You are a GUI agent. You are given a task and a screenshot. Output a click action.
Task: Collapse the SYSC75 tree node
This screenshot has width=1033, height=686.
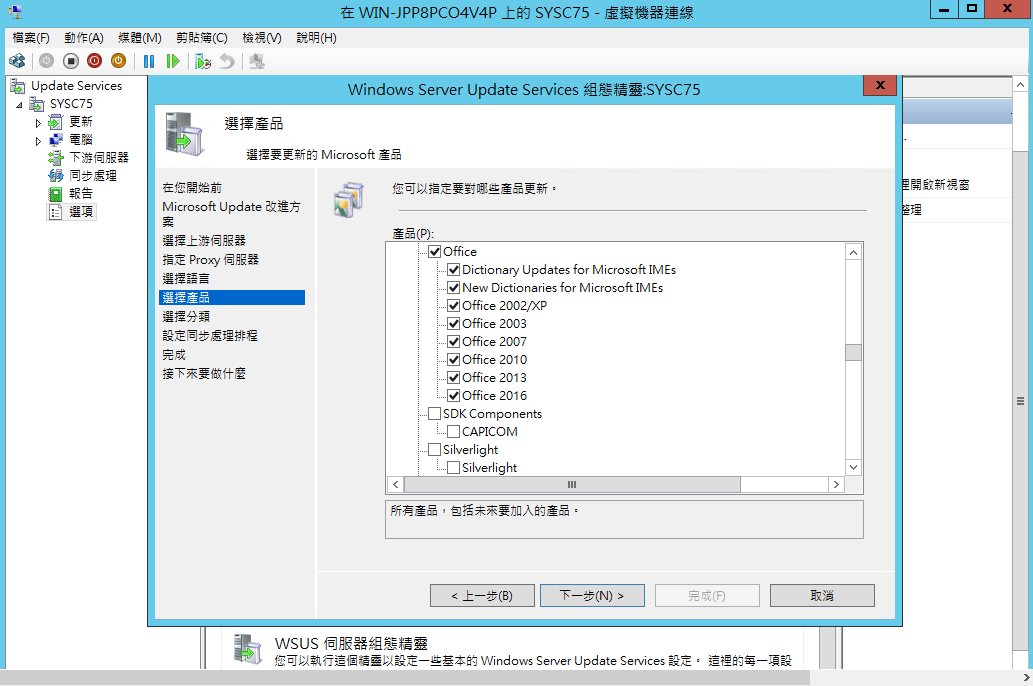19,105
